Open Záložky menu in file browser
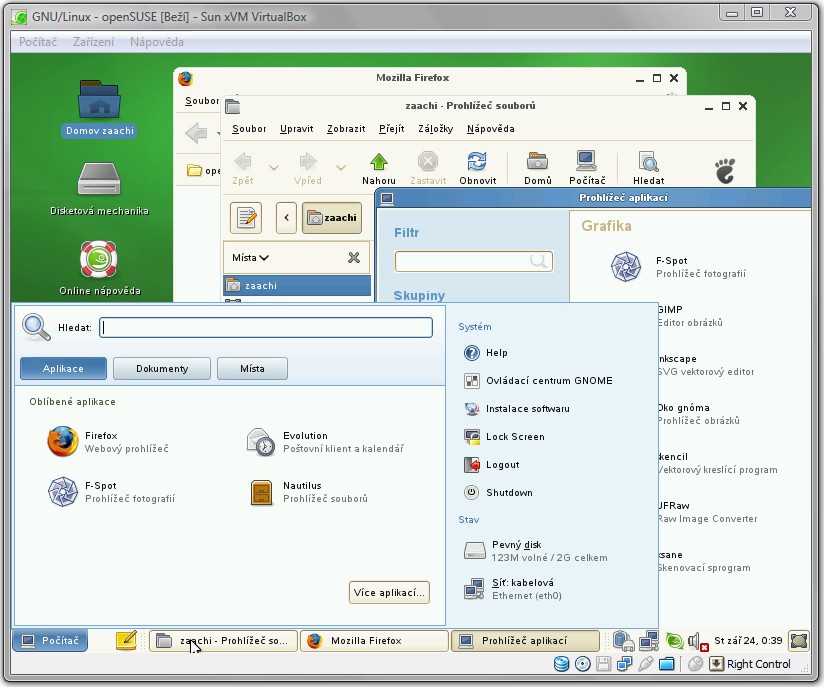 (x=436, y=129)
